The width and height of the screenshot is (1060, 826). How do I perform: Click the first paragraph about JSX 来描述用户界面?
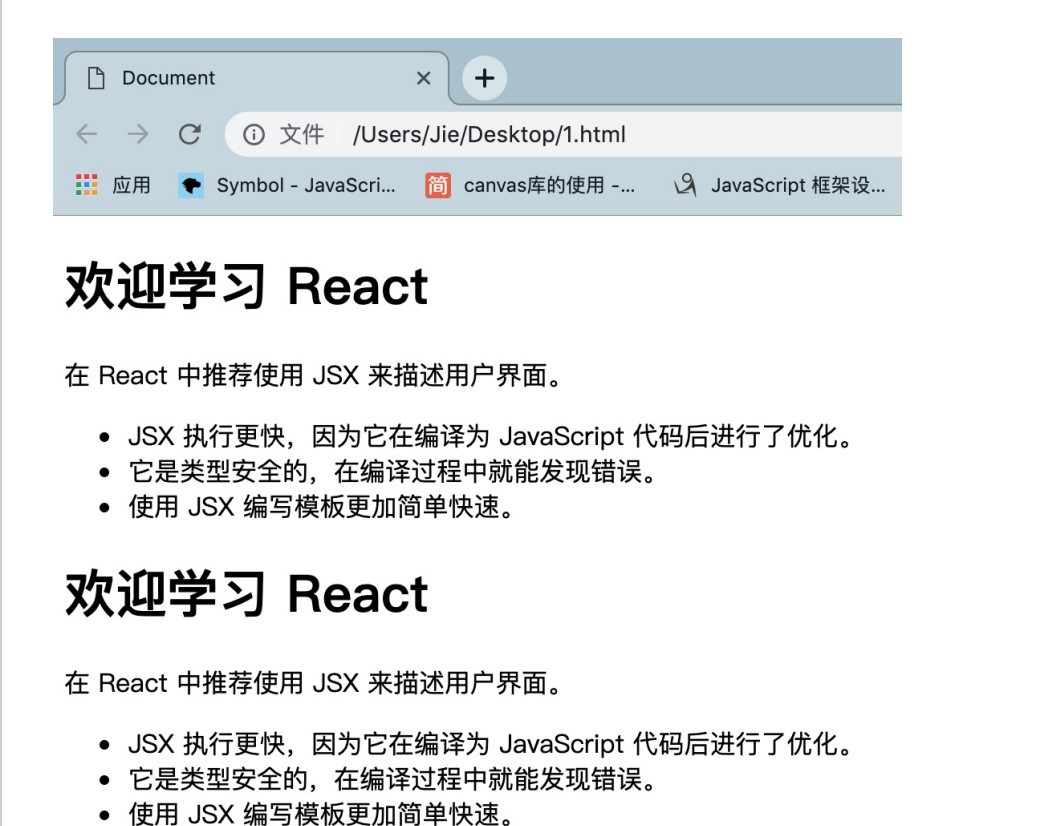[313, 375]
